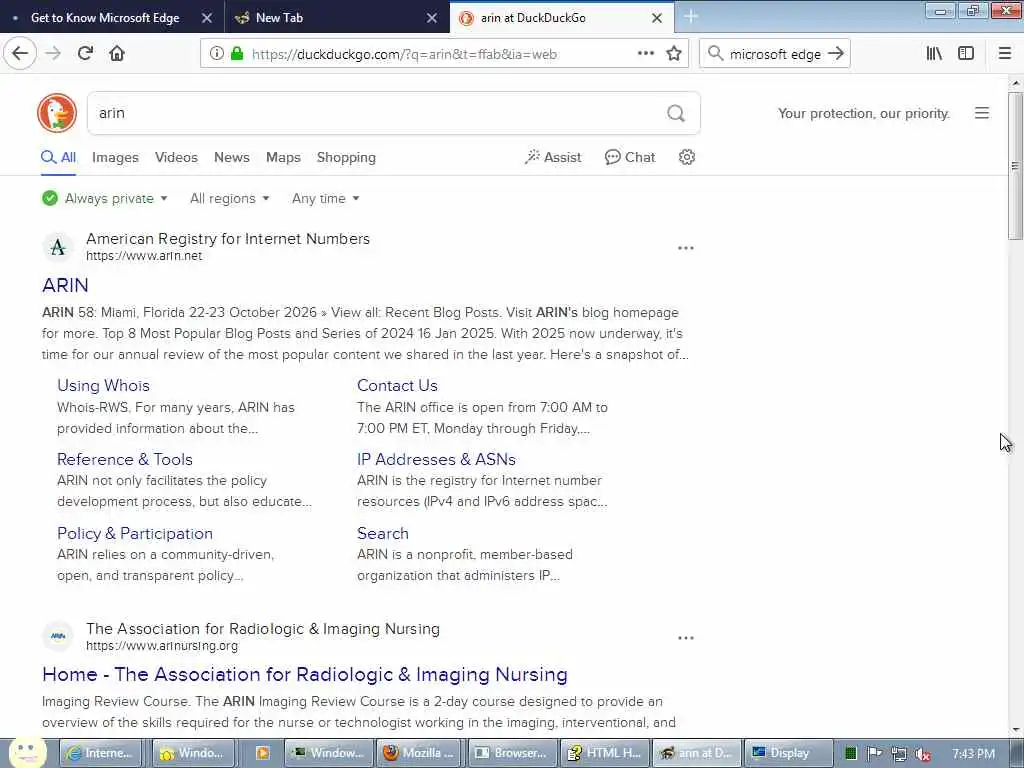Close the Get to Know Microsoft Edge tab
This screenshot has height=768, width=1024.
point(206,18)
